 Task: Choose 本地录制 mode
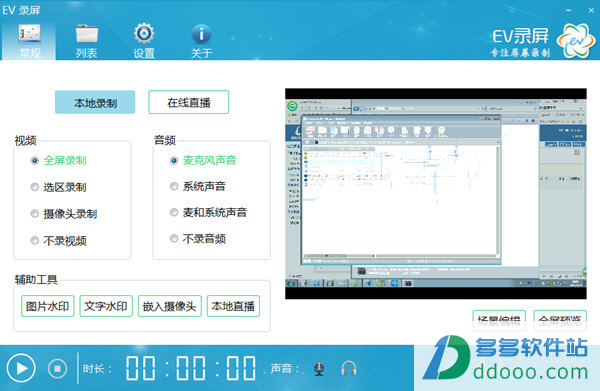click(95, 102)
